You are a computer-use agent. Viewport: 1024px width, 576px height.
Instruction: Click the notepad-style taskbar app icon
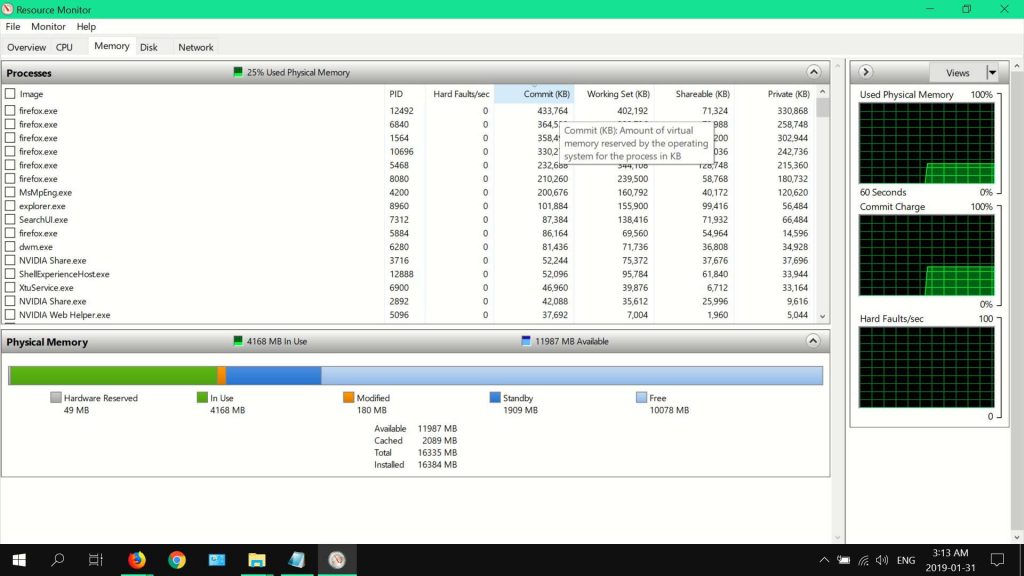(x=296, y=560)
